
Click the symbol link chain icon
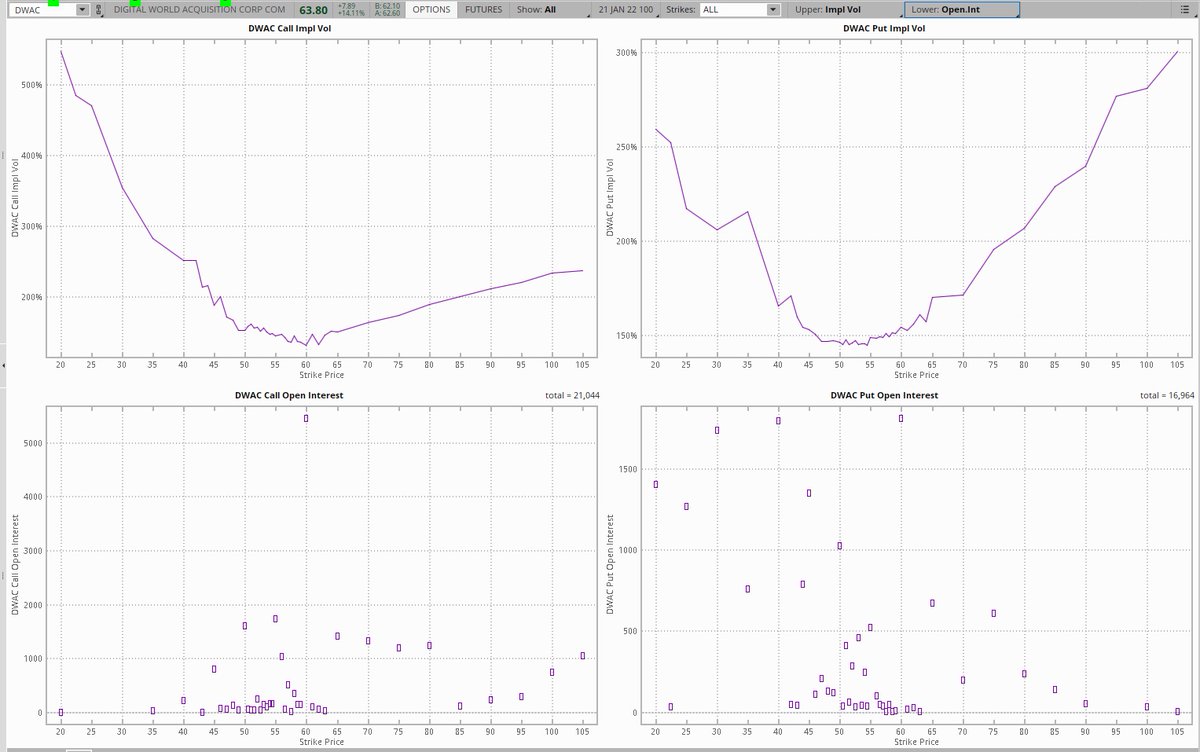click(98, 9)
